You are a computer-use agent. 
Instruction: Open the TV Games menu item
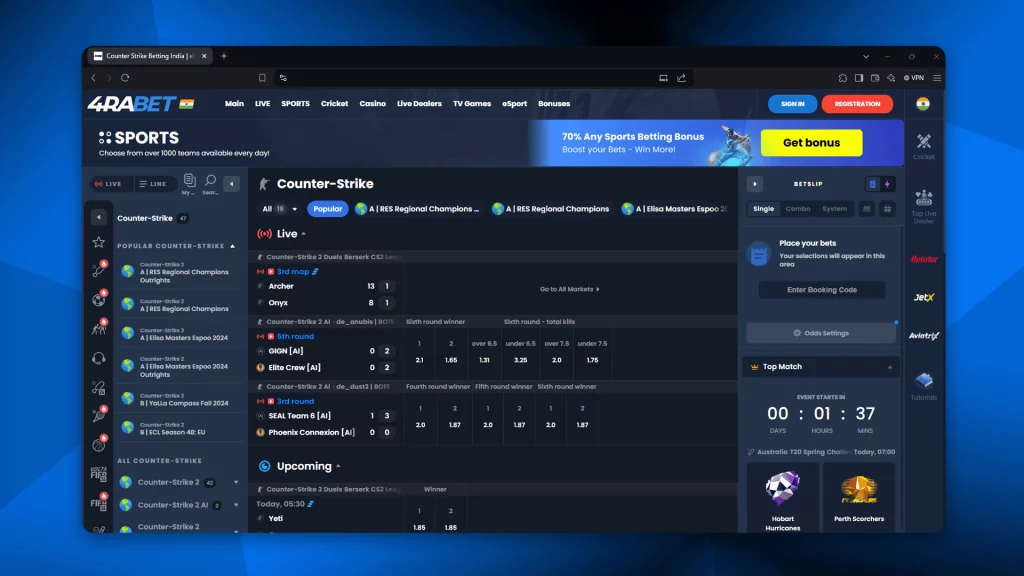[x=472, y=104]
